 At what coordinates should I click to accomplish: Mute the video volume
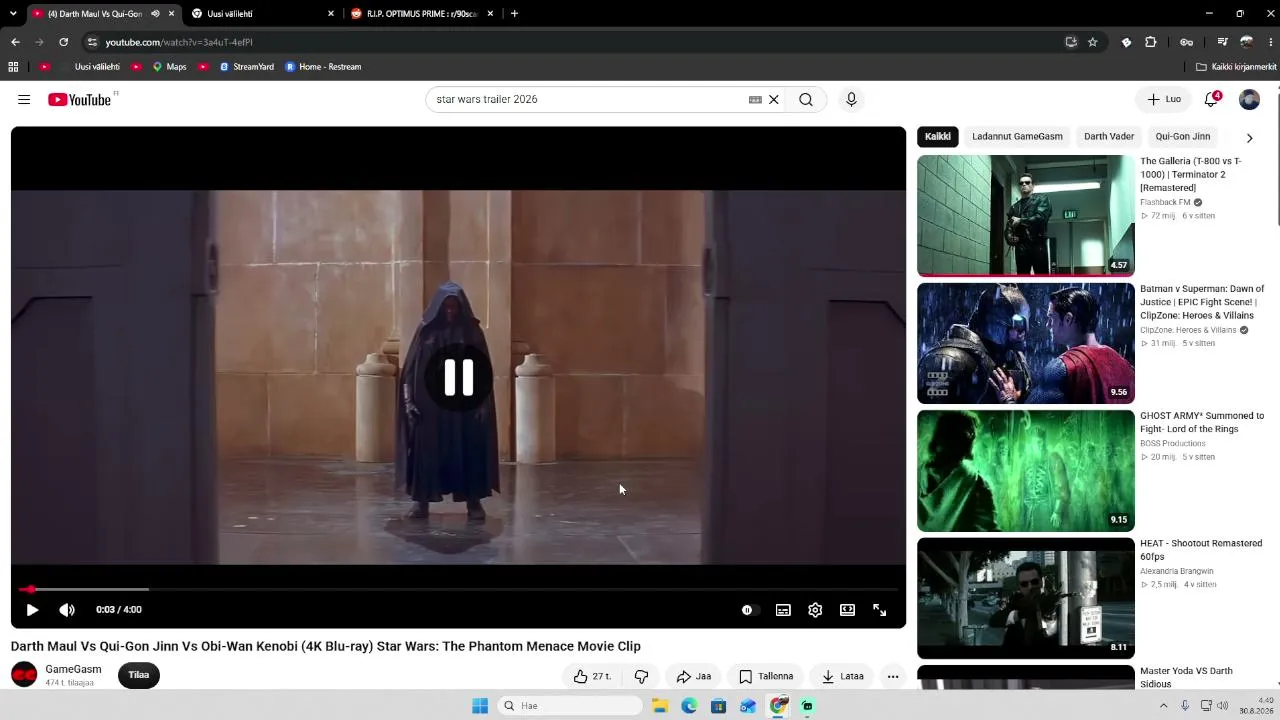click(67, 609)
